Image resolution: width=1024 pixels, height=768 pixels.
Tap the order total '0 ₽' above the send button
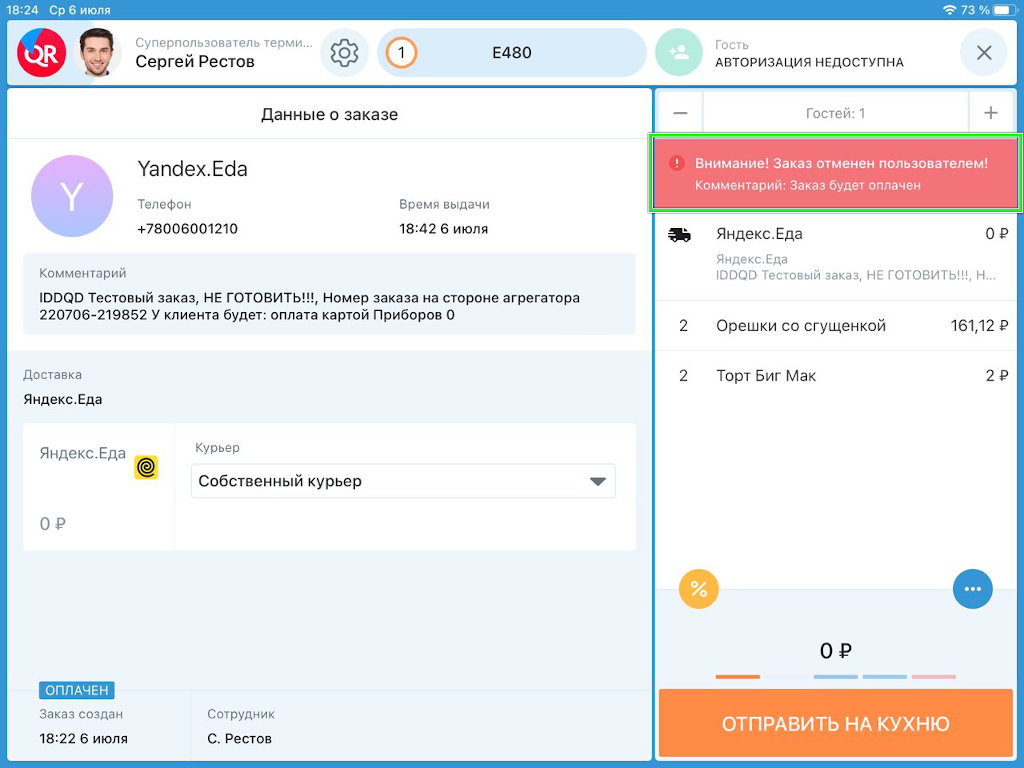click(835, 650)
